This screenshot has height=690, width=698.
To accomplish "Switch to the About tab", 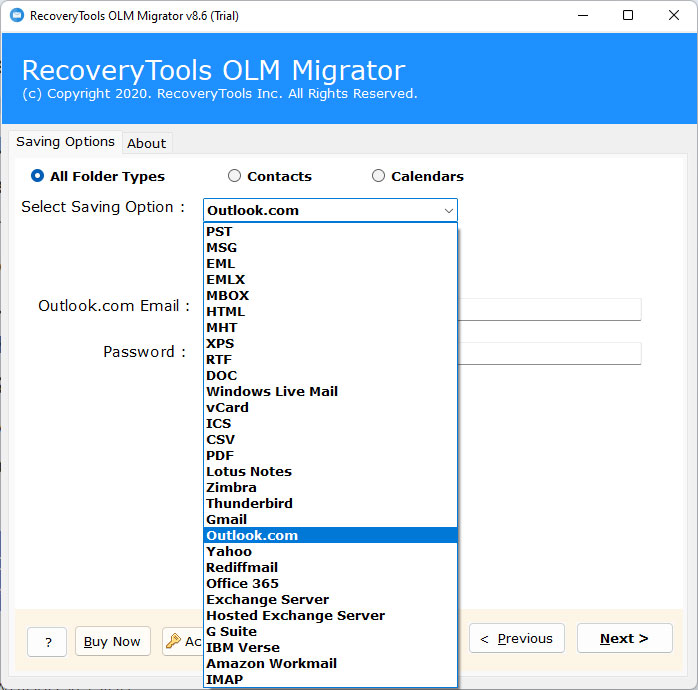I will 146,143.
